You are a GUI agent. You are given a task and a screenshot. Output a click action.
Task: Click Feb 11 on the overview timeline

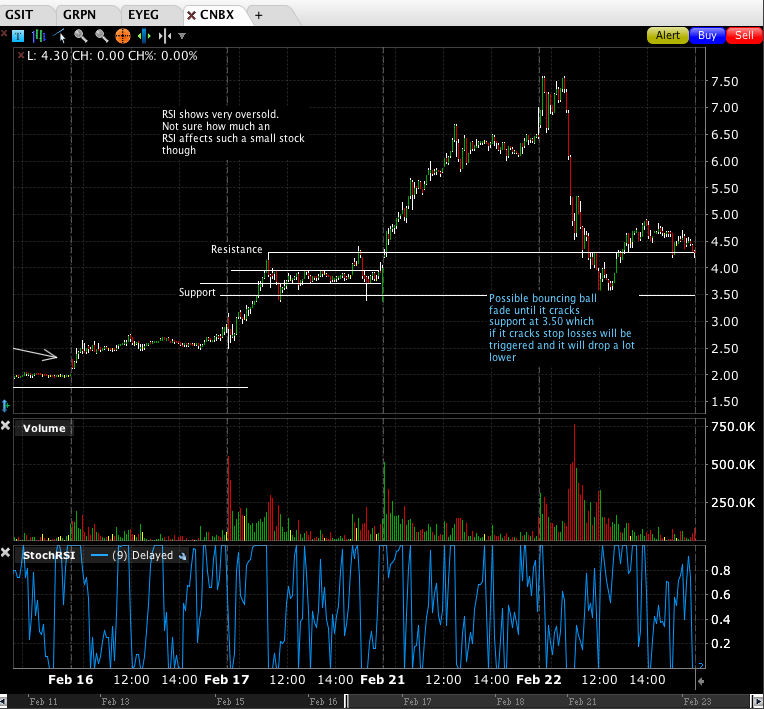[43, 702]
